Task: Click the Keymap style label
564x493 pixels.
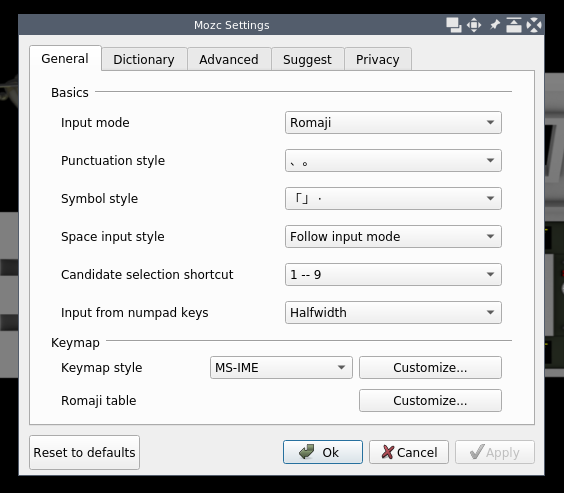Action: (x=102, y=368)
